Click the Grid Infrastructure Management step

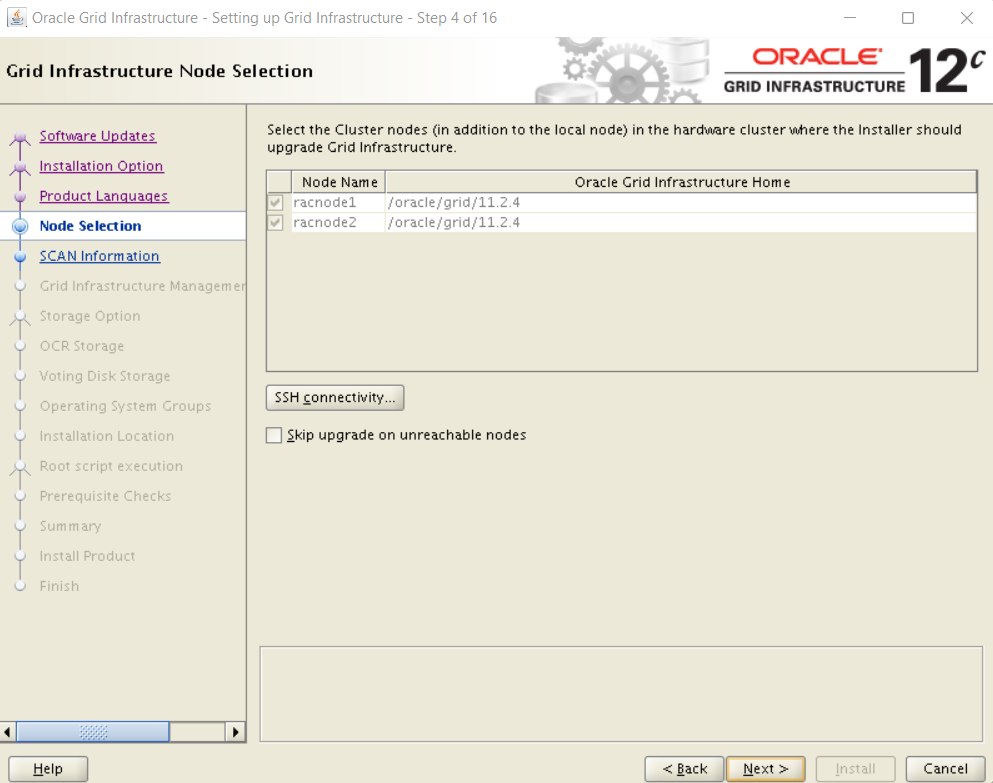[142, 286]
